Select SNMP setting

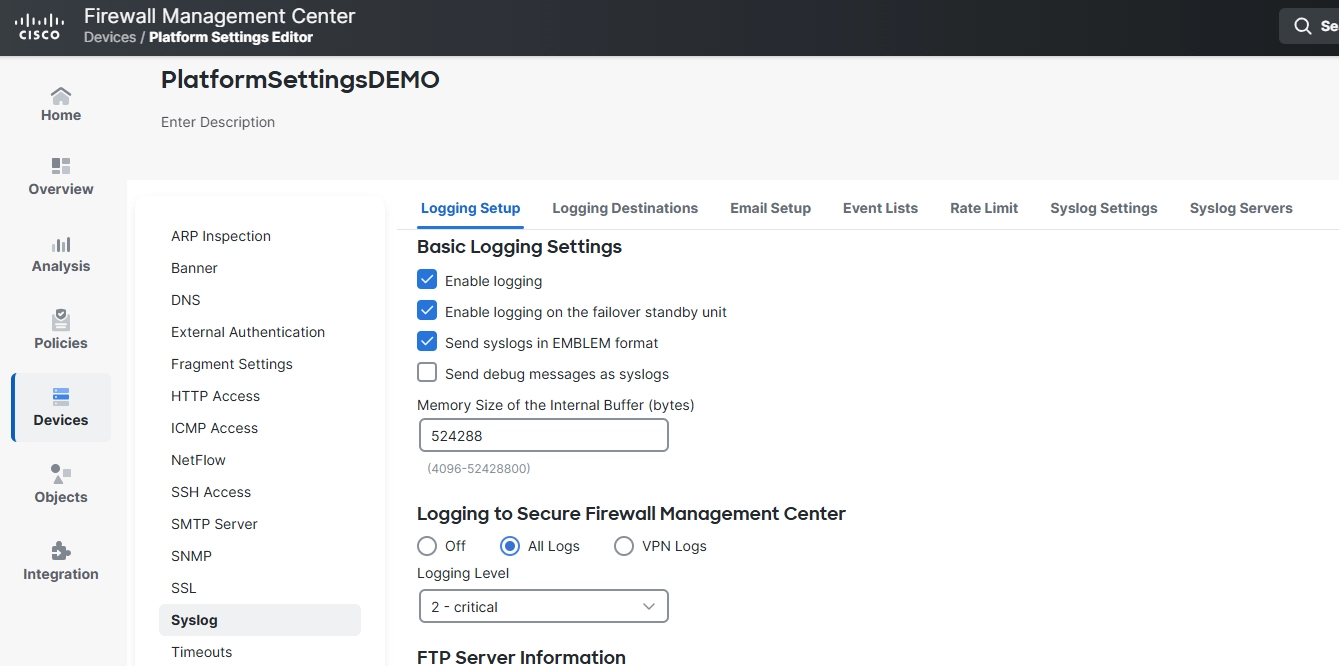click(191, 556)
